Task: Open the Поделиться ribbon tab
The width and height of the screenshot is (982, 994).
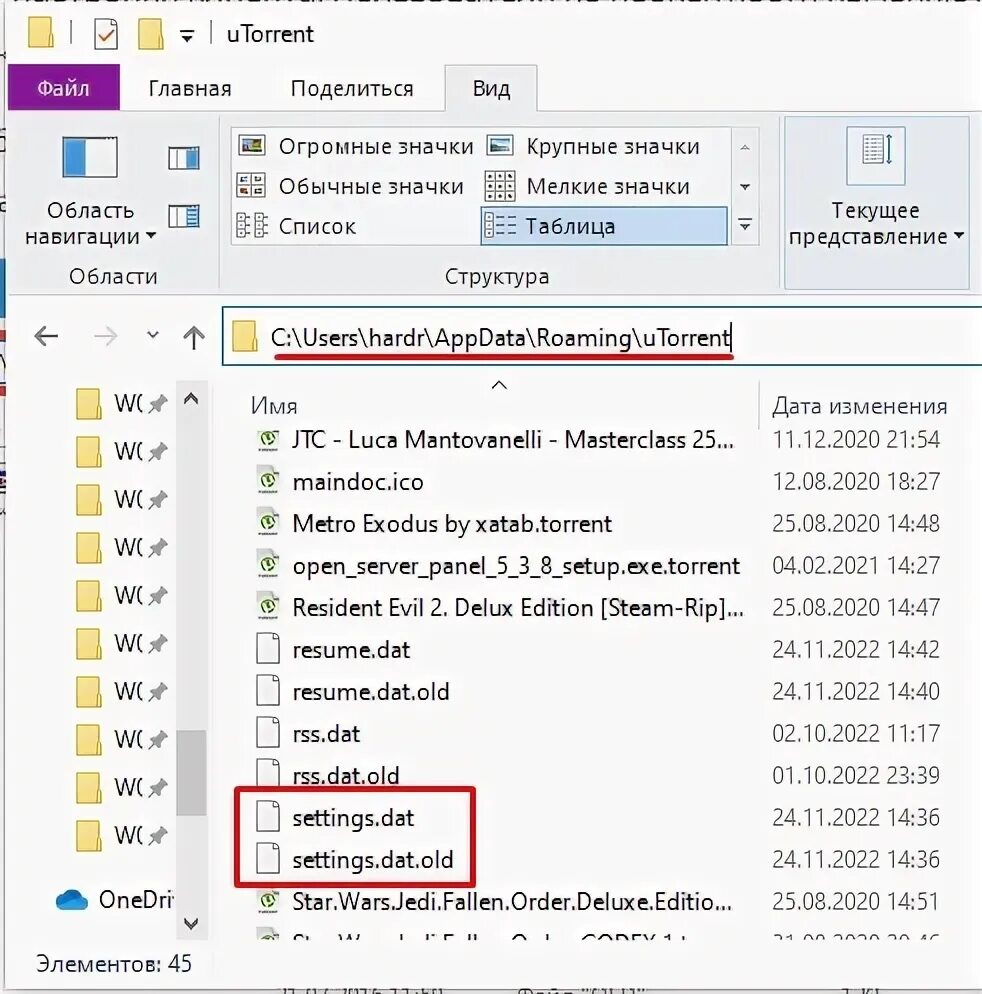Action: (x=352, y=88)
